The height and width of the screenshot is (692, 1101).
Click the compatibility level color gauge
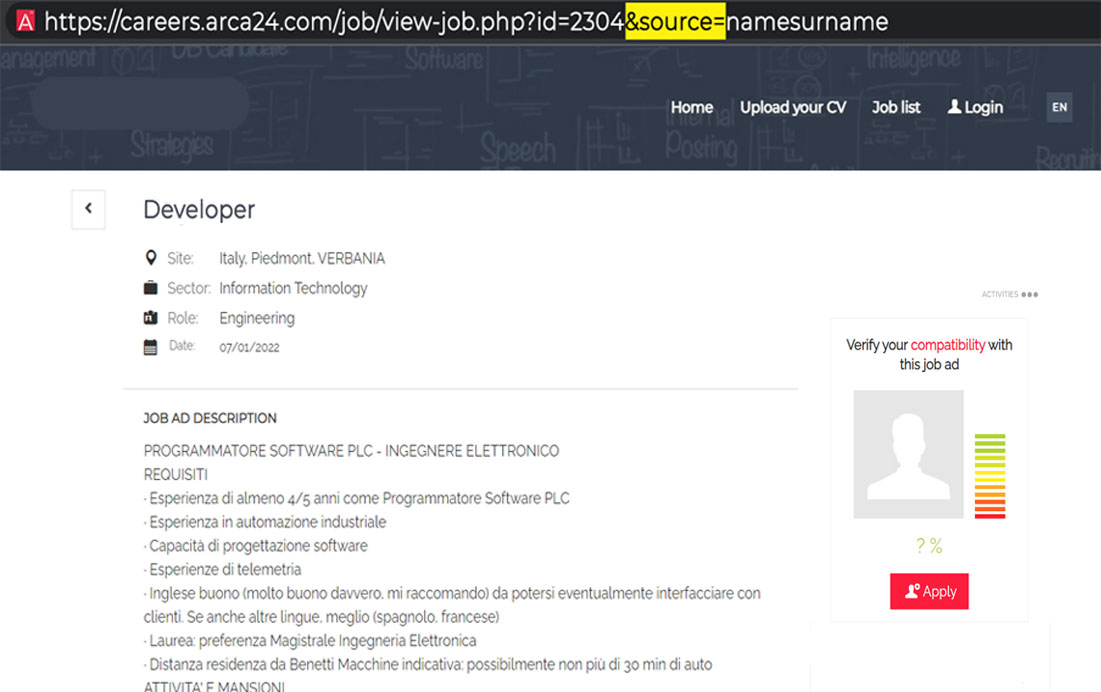[x=989, y=476]
